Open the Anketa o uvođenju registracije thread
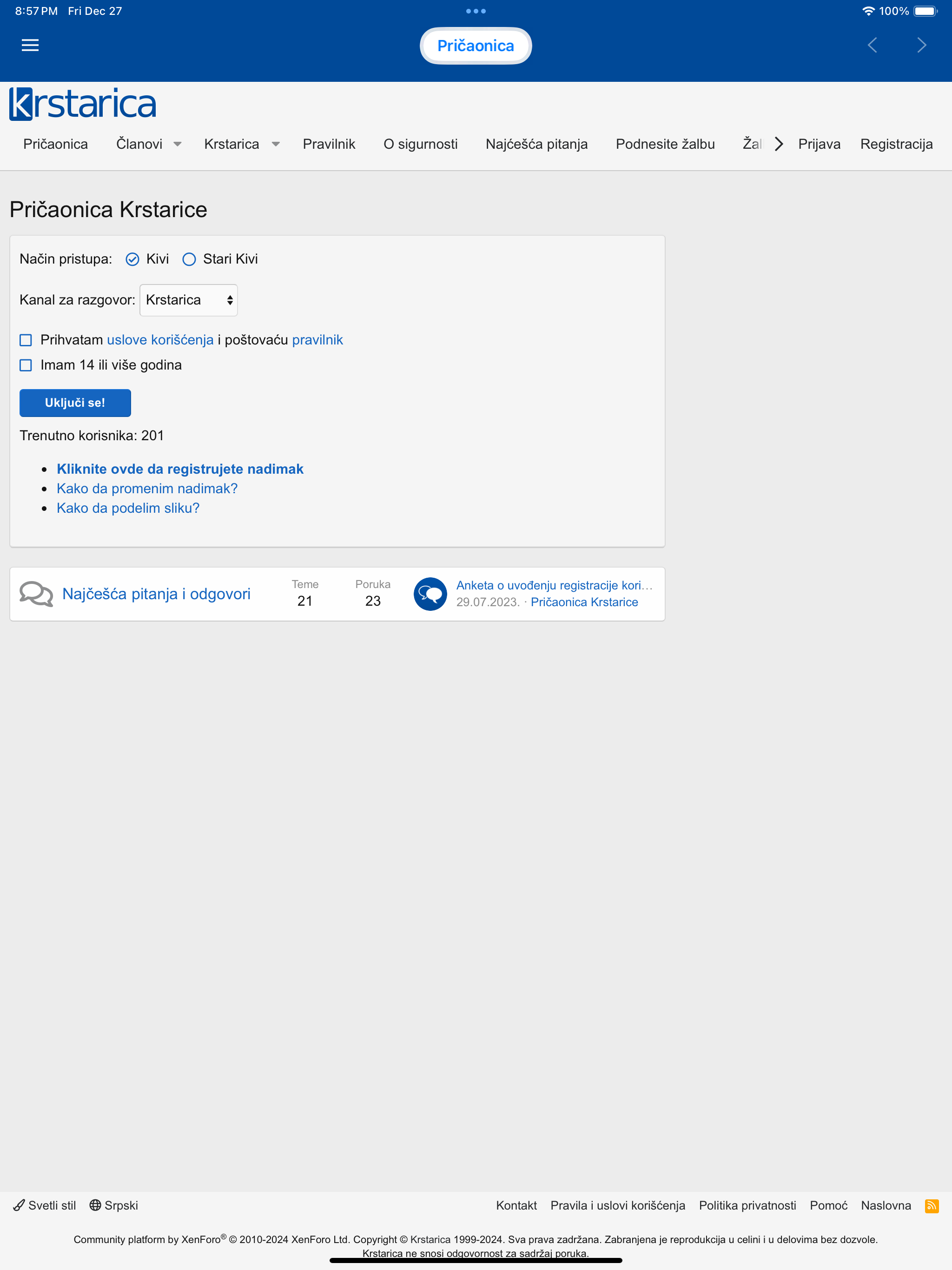 (x=554, y=585)
